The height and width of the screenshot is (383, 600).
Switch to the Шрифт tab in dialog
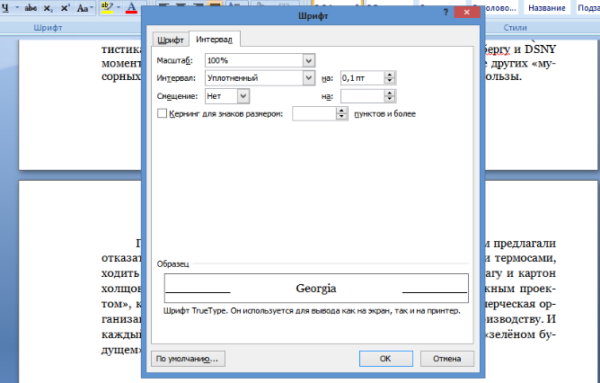[x=170, y=40]
